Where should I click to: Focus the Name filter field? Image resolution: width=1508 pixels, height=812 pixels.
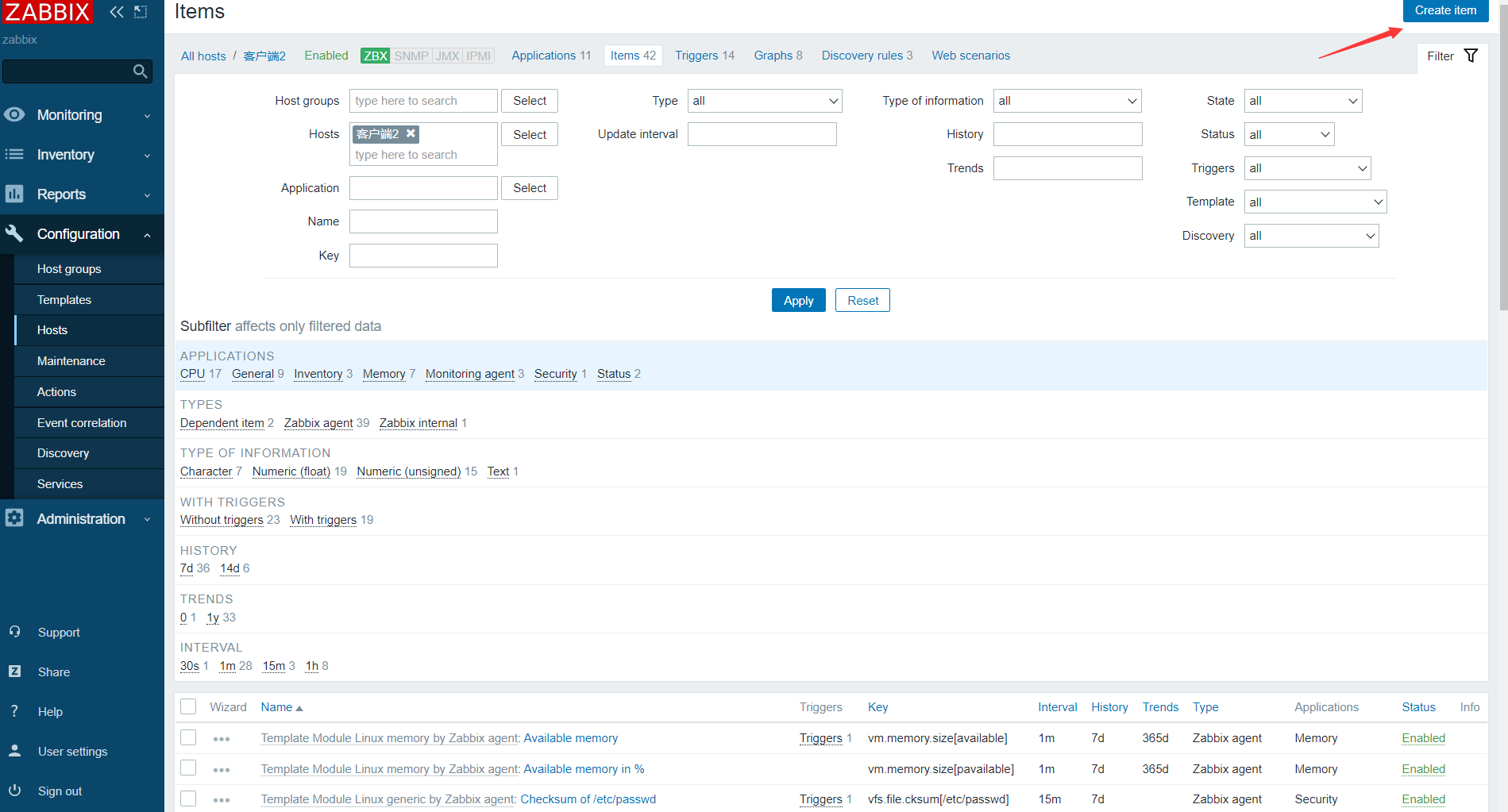point(423,221)
